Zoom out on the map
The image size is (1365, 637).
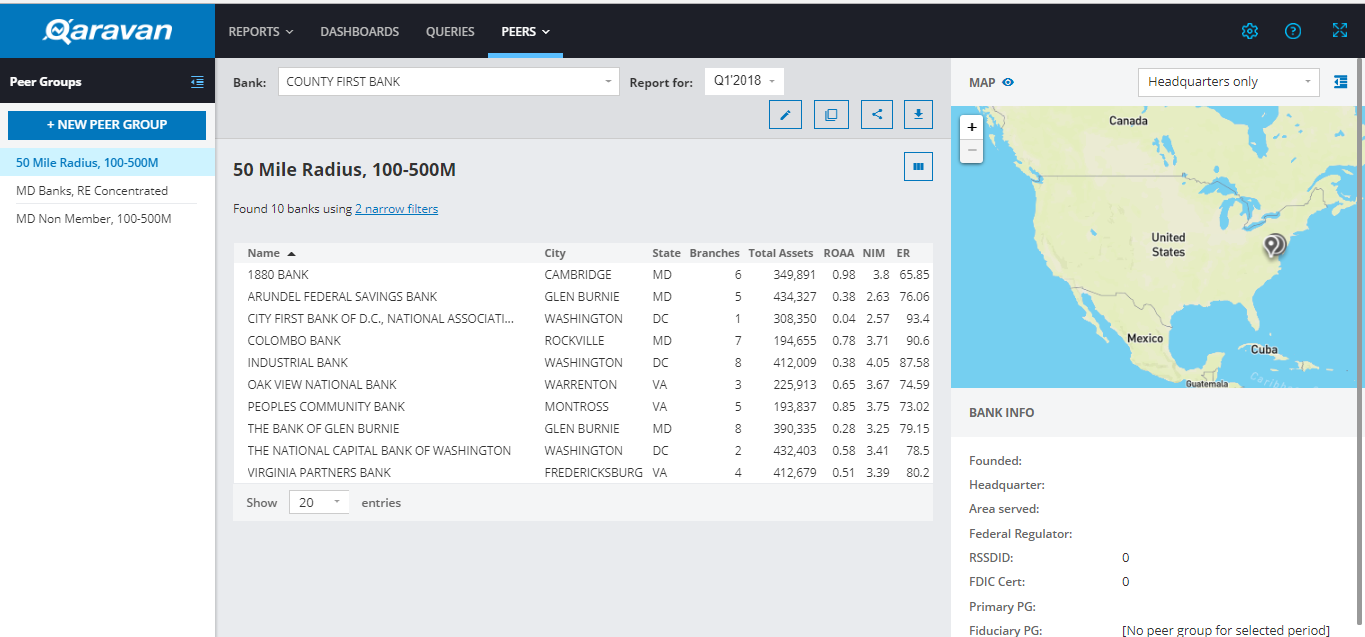point(971,150)
